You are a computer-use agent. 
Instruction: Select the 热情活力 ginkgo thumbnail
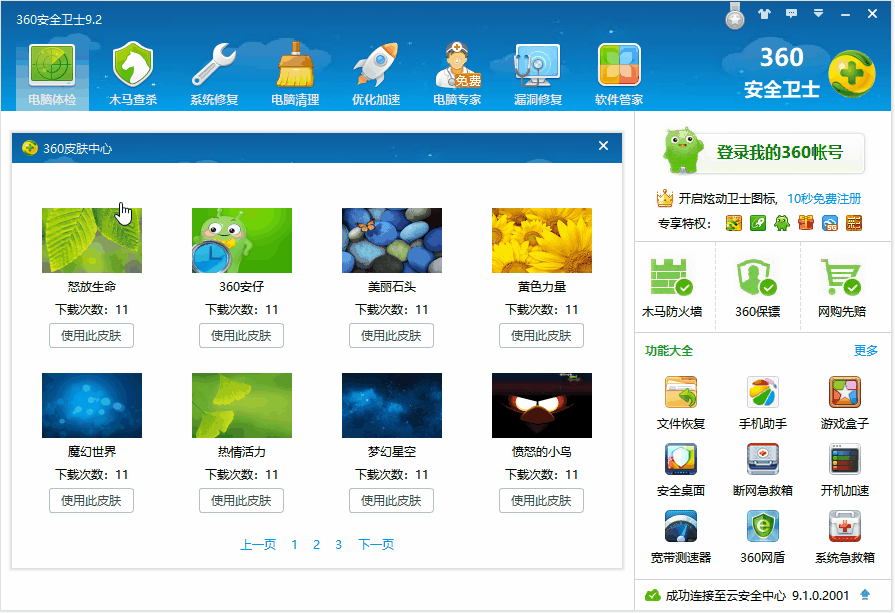(x=242, y=405)
